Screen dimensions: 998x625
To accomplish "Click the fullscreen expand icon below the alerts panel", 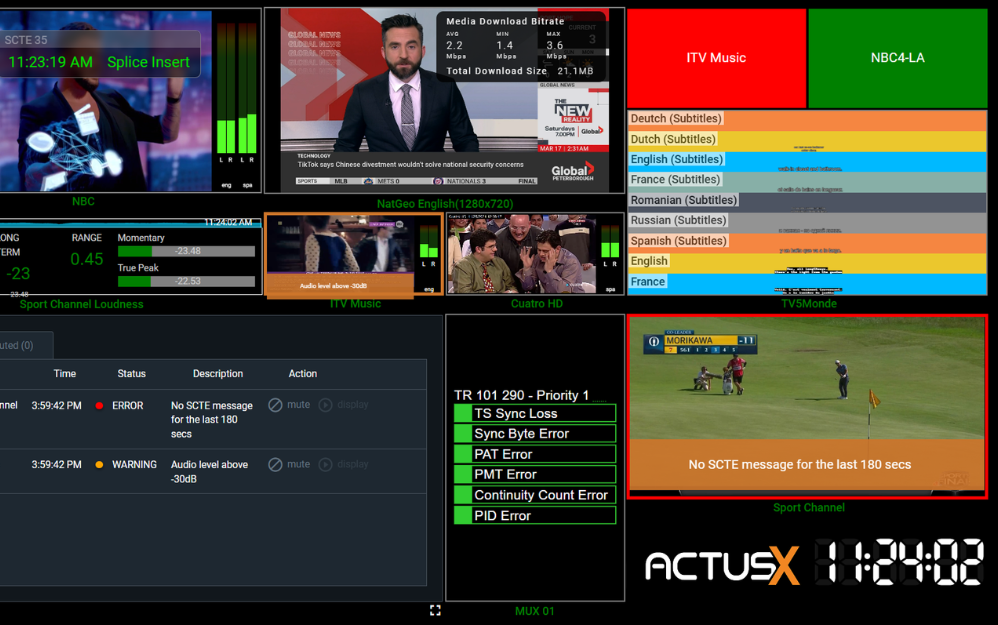I will click(435, 610).
